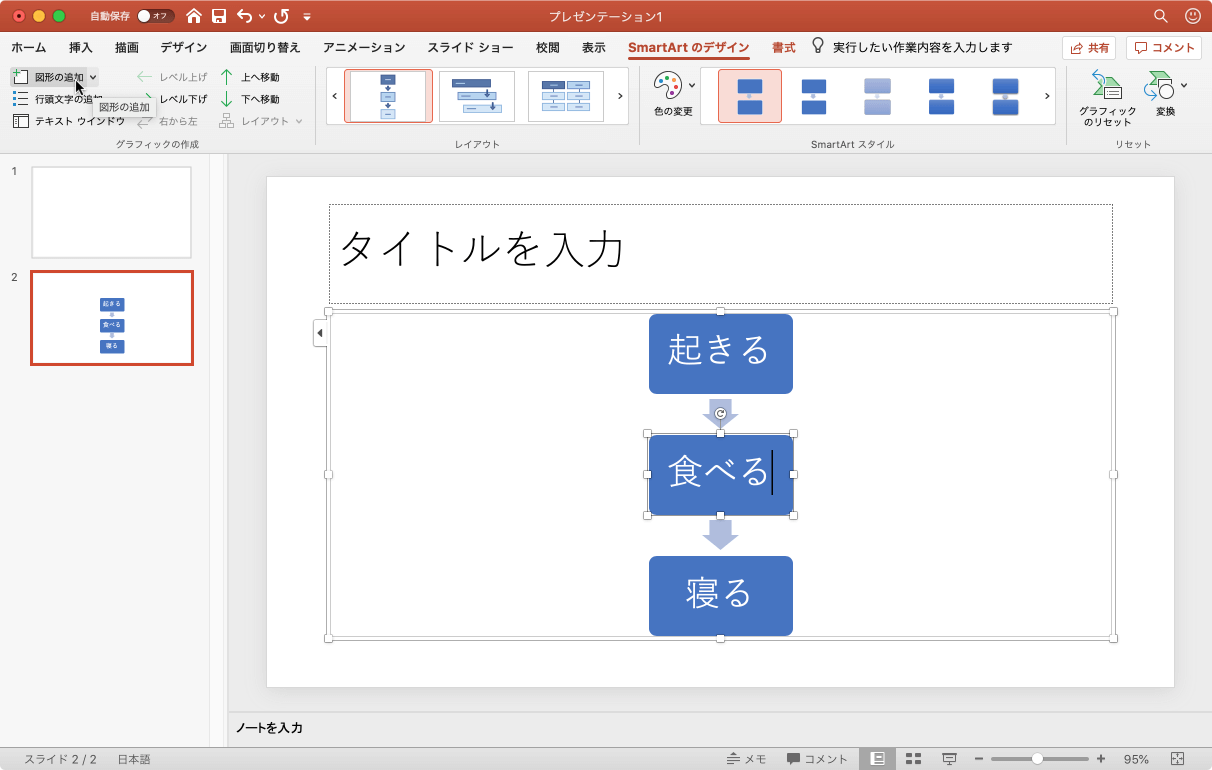This screenshot has height=770, width=1212.
Task: Open the 書式 ribbon tab
Action: point(784,46)
